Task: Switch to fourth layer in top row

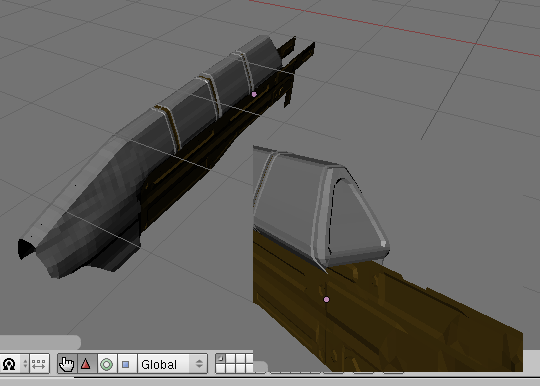Action: coord(249,359)
